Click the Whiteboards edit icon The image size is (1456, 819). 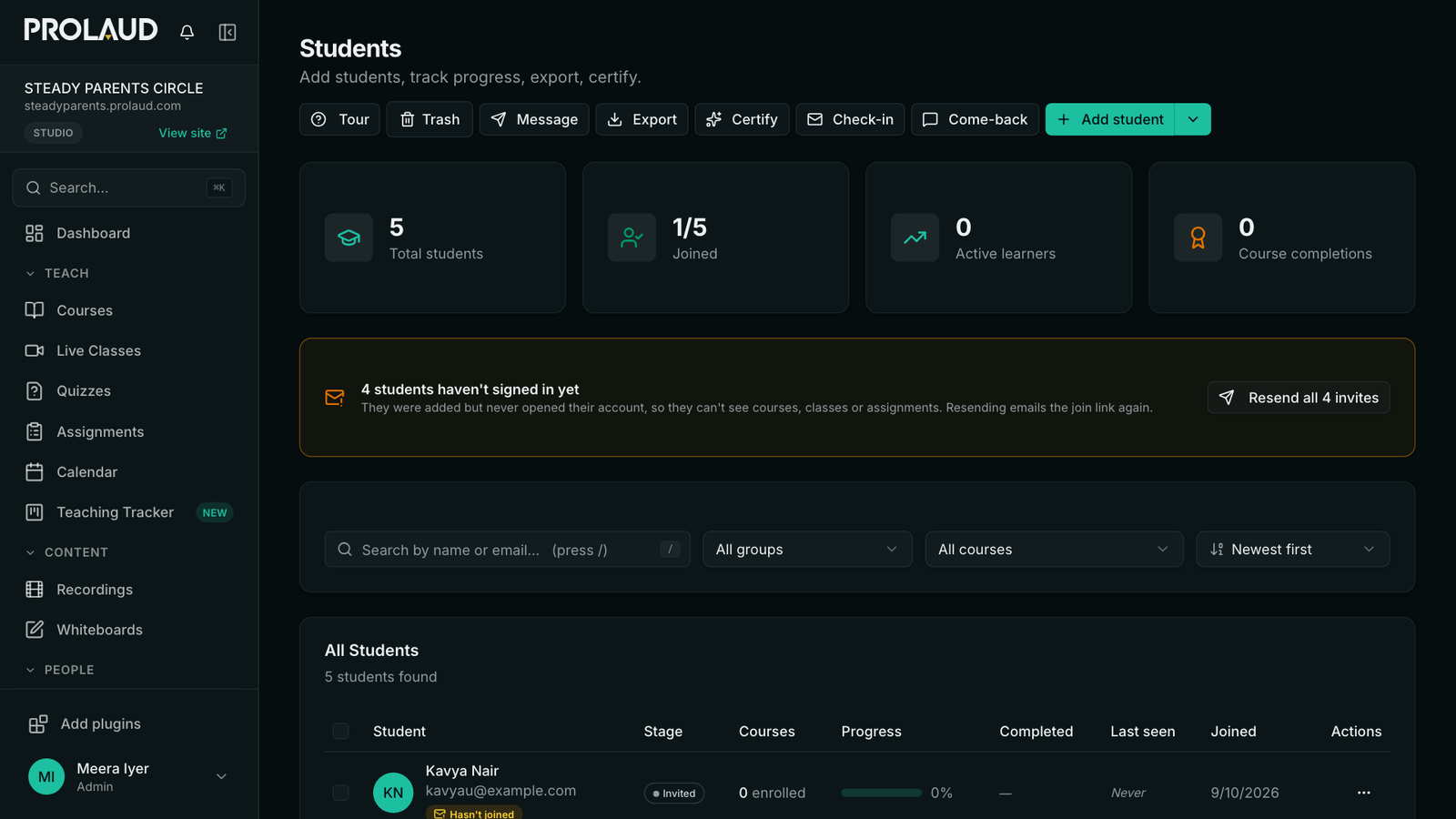point(35,629)
